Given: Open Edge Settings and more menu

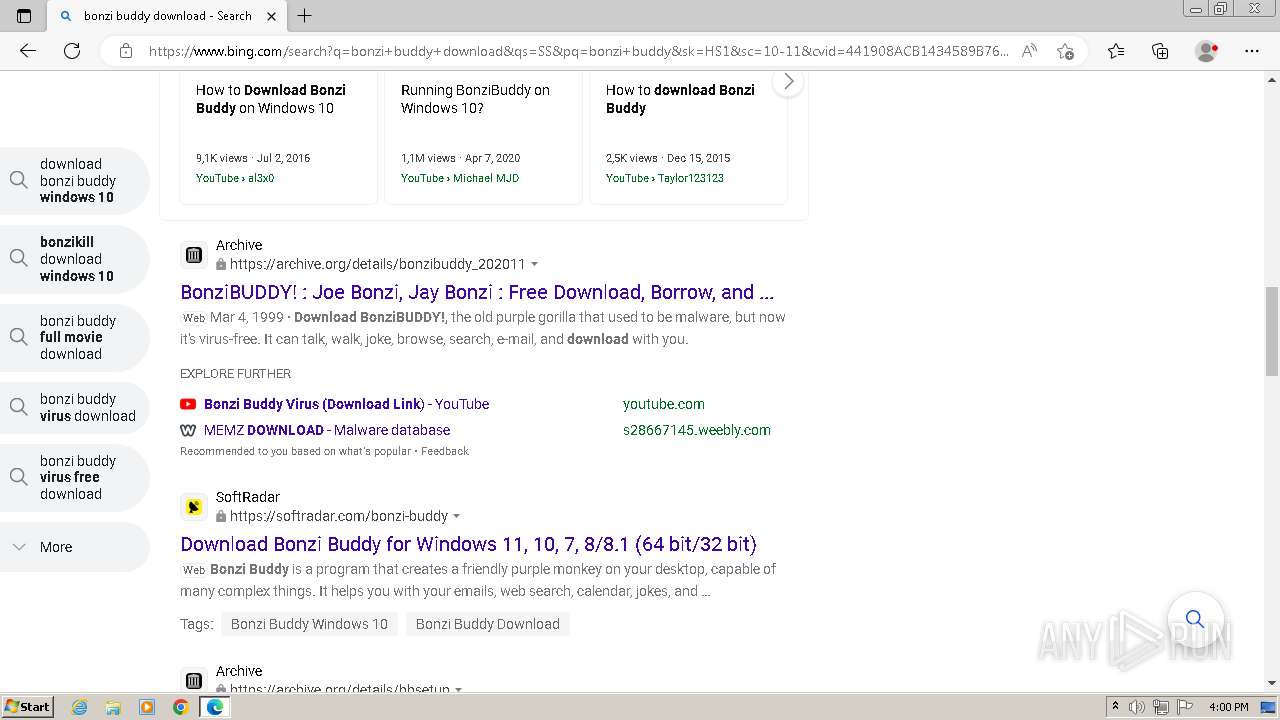Looking at the screenshot, I should coord(1252,51).
